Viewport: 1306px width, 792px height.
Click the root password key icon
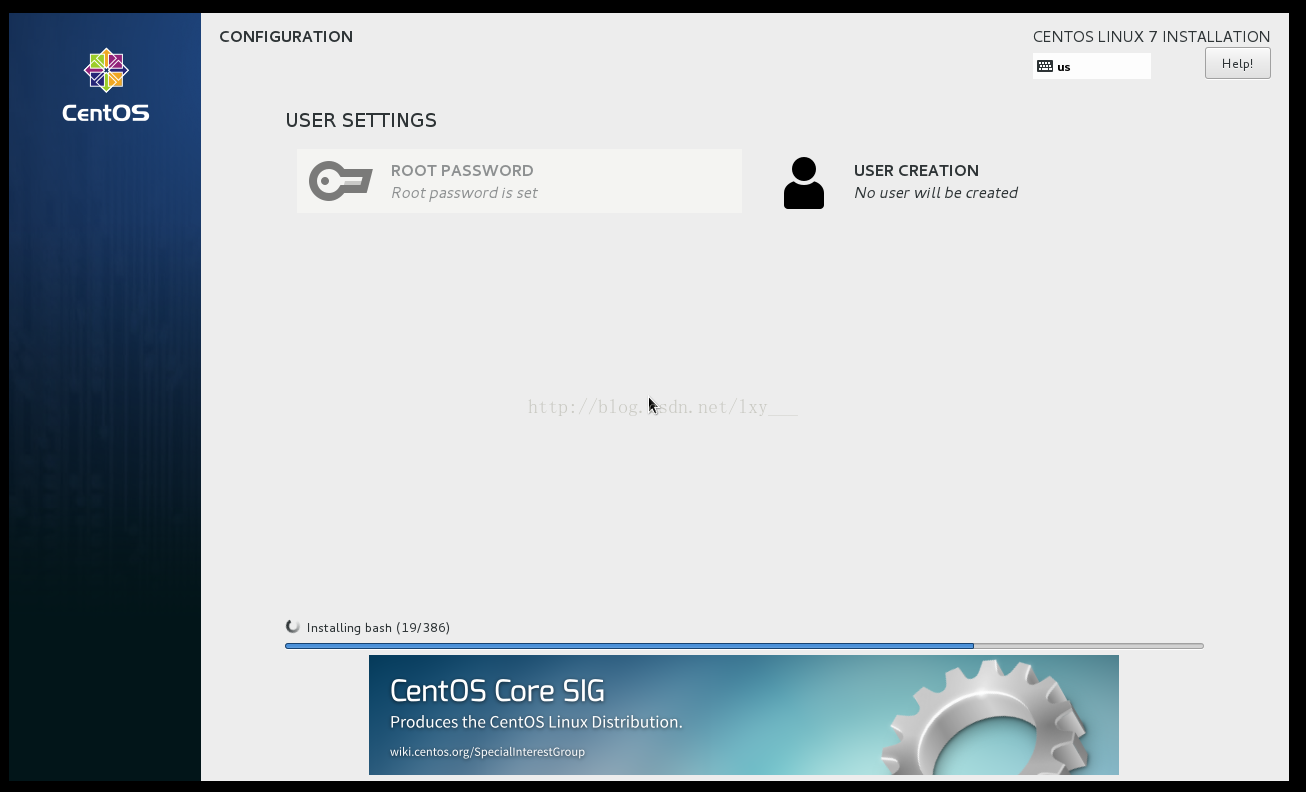pos(340,181)
